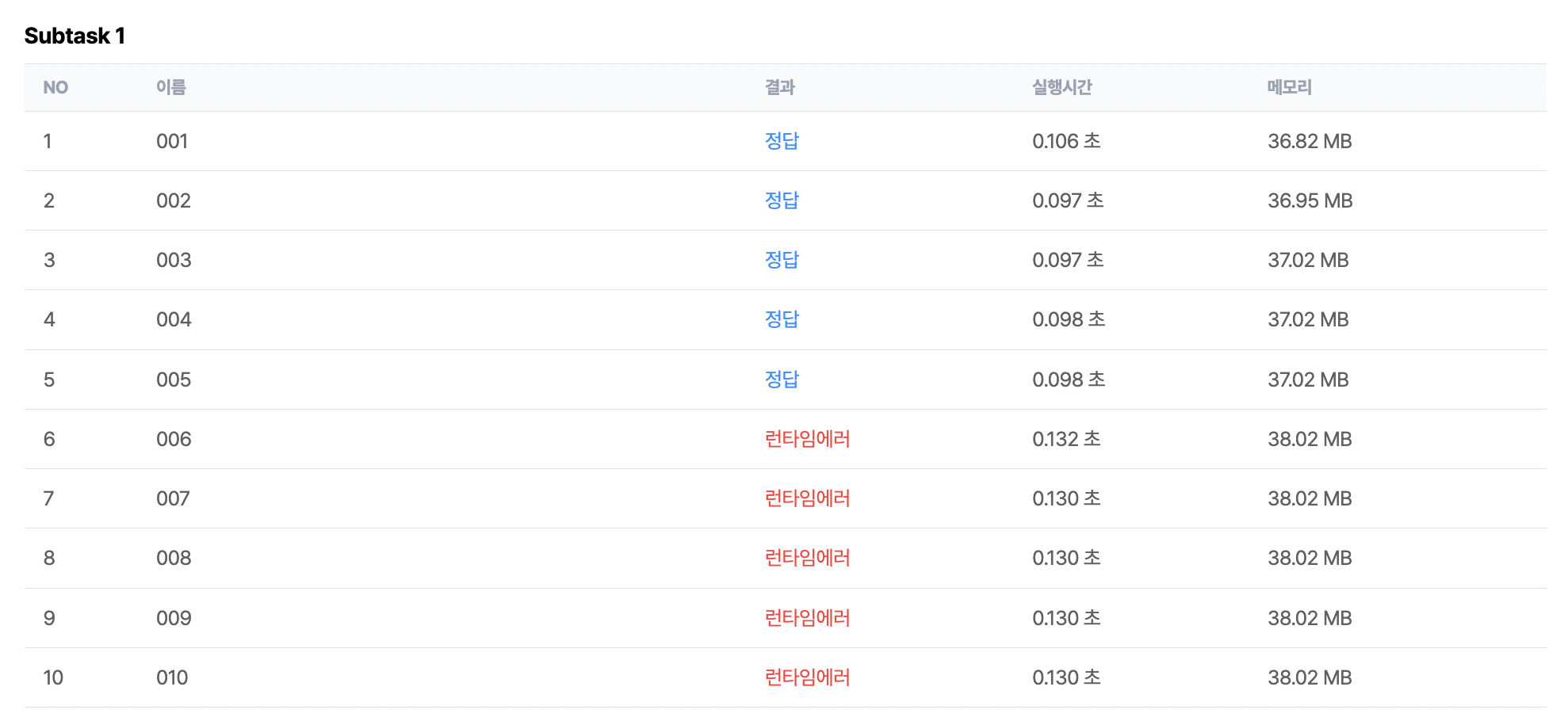Image resolution: width=1568 pixels, height=721 pixels.
Task: Click the Subtask 1 heading
Action: click(x=75, y=36)
